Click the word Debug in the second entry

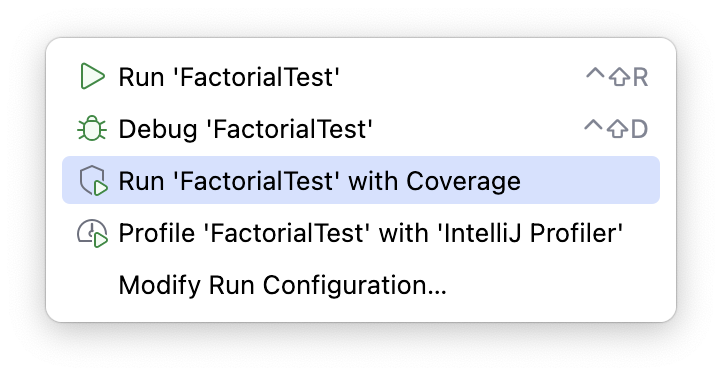click(158, 129)
